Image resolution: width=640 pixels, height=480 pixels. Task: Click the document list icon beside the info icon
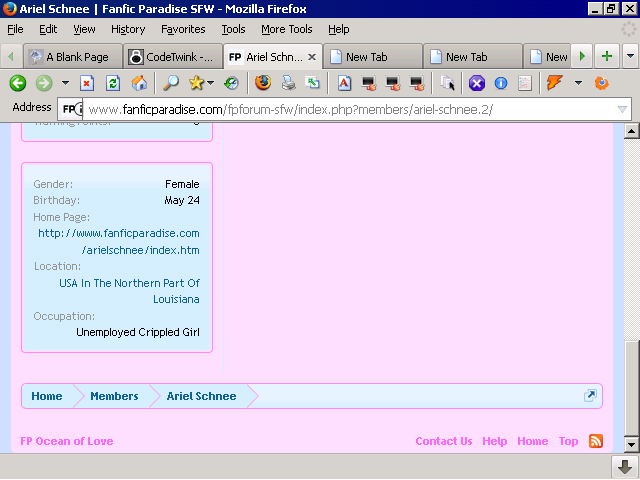(525, 83)
